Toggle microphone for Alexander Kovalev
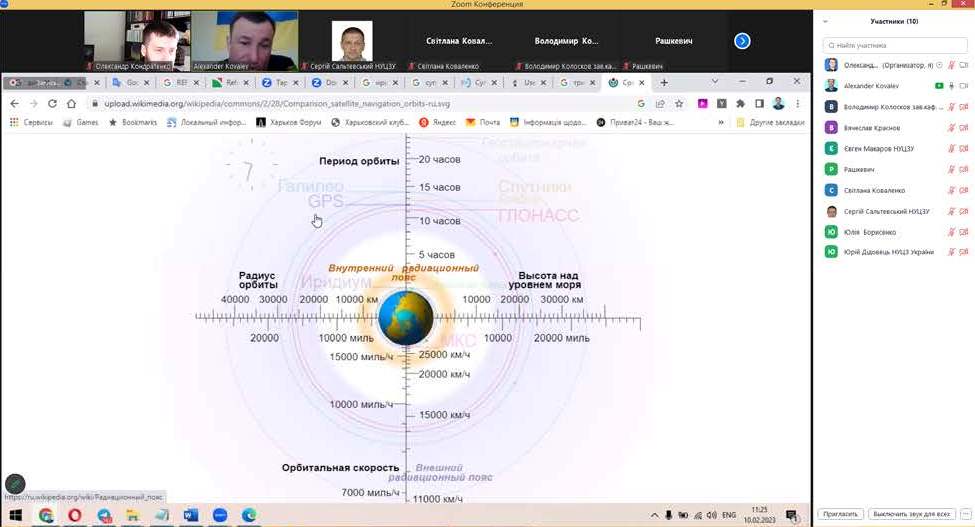 [x=951, y=86]
